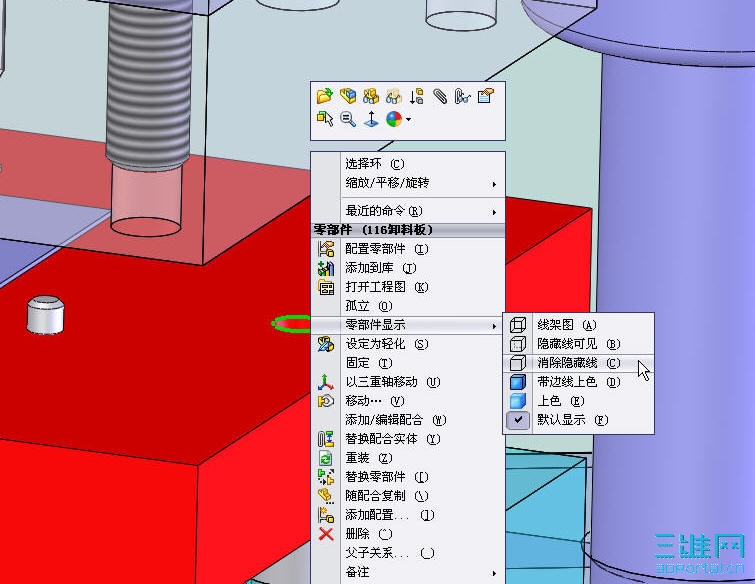The height and width of the screenshot is (584, 755).
Task: Click the 设定为轻化 icon
Action: click(x=326, y=344)
